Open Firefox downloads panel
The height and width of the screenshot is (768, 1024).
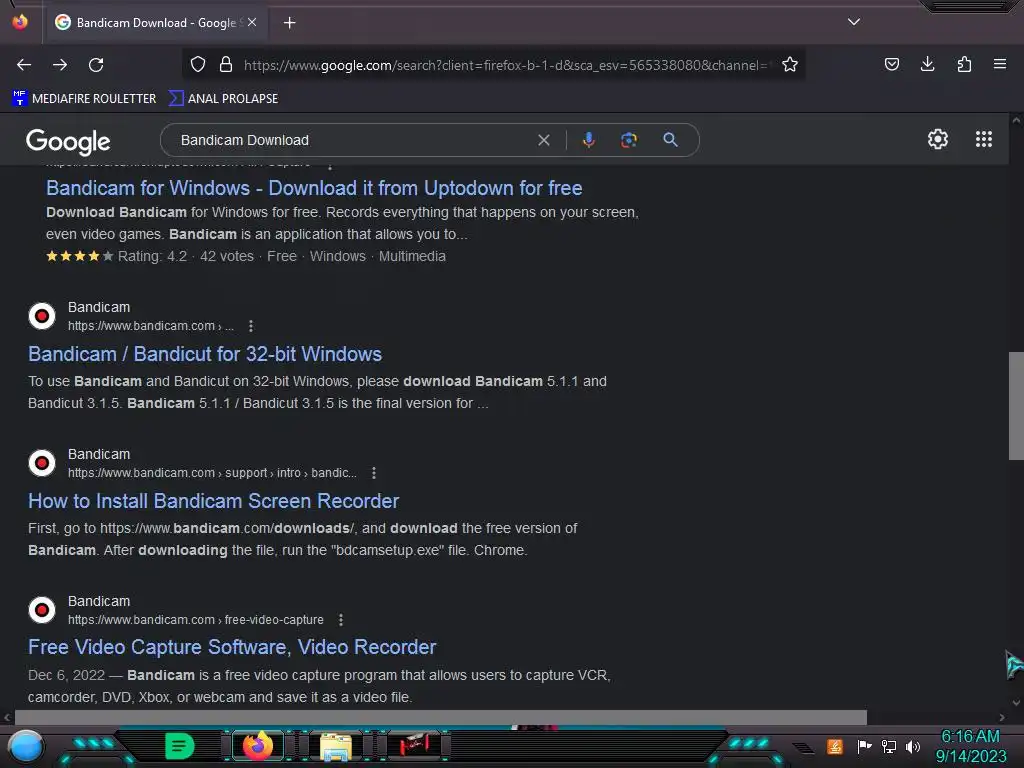tap(927, 64)
